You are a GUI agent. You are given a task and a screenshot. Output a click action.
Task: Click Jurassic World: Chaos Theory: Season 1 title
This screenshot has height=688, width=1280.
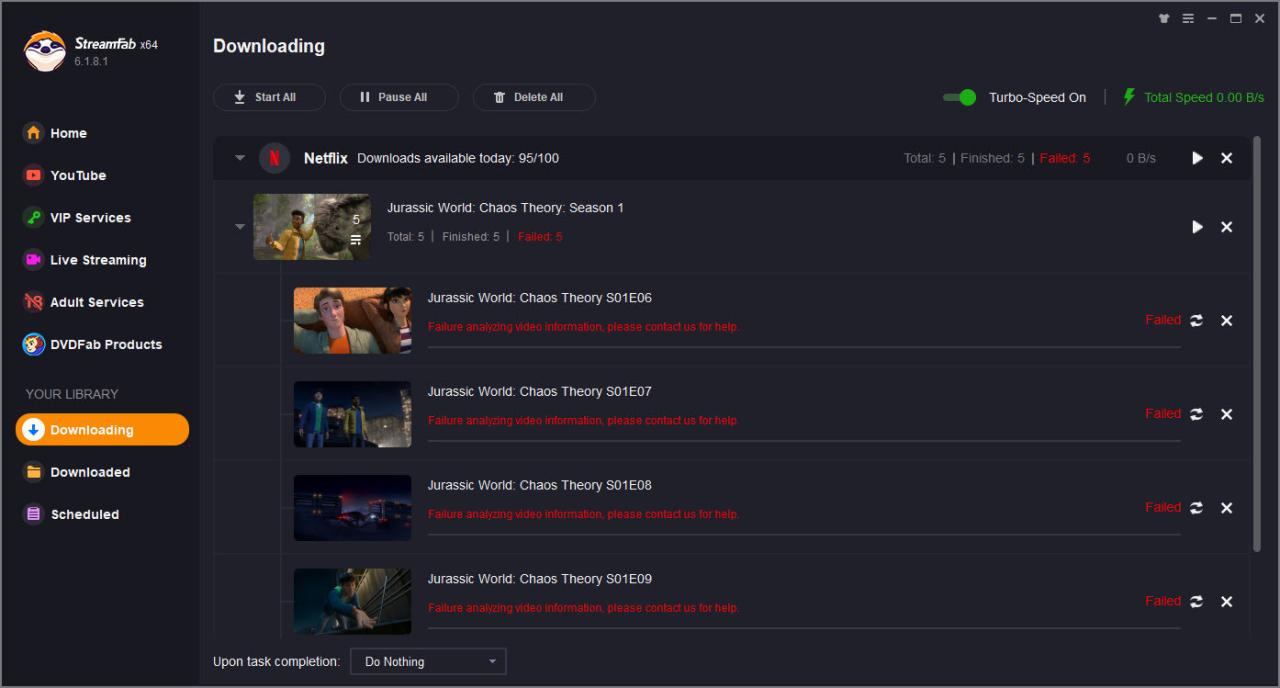coord(505,208)
